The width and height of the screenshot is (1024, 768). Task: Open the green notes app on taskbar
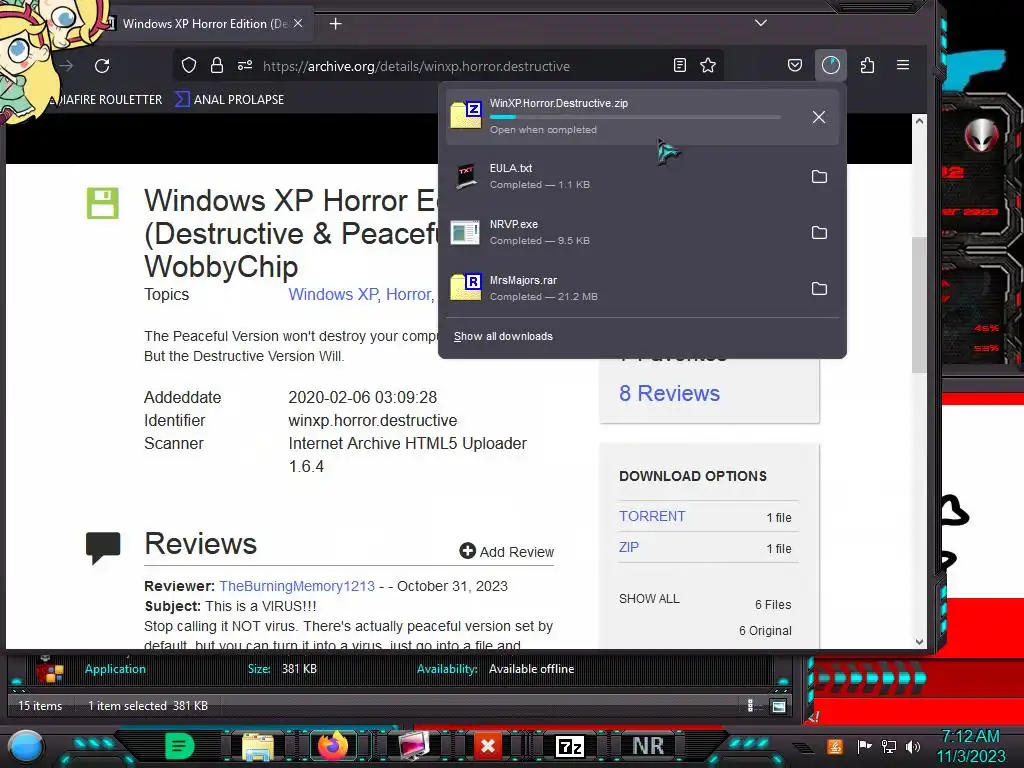coord(180,746)
